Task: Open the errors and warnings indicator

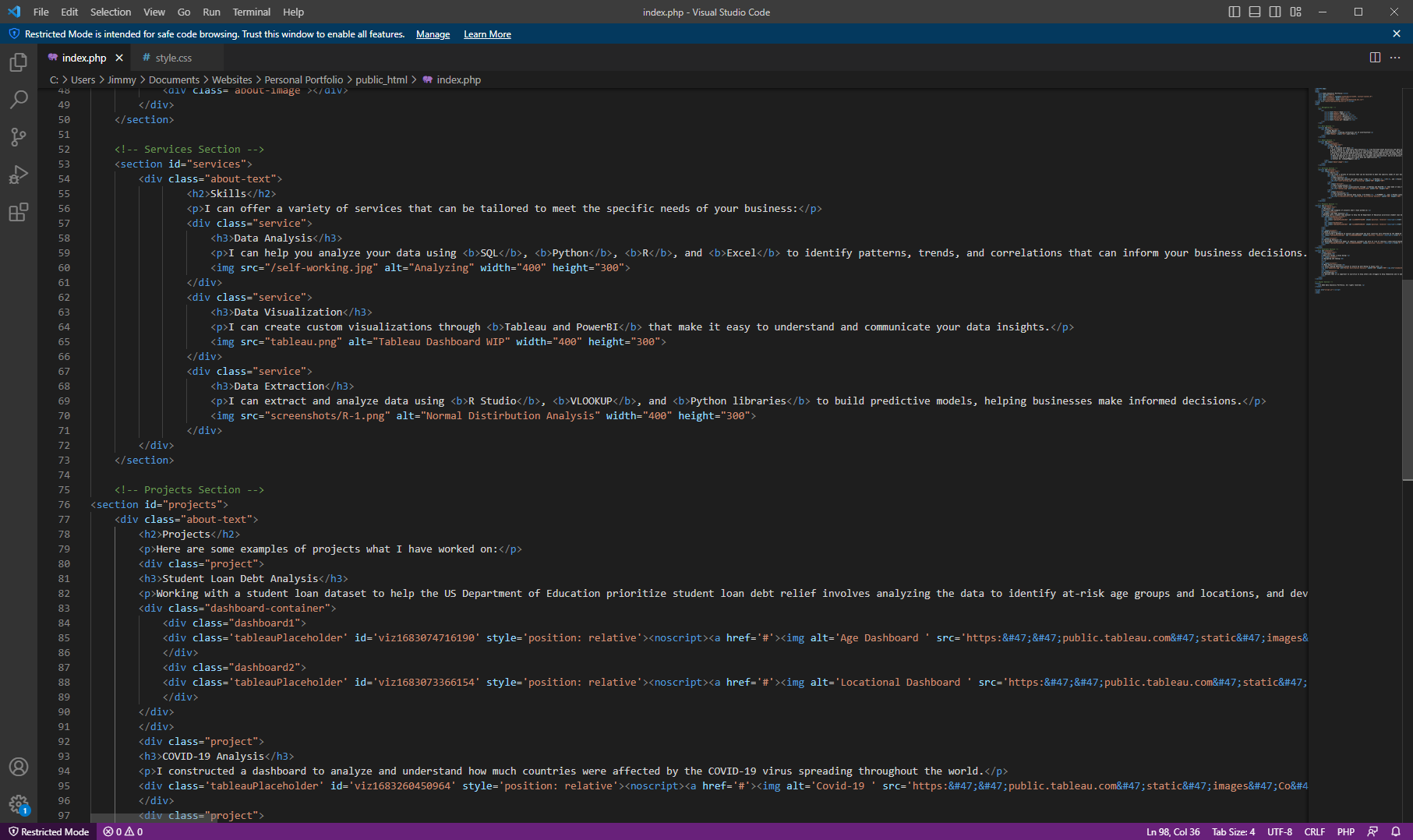Action: 122,831
